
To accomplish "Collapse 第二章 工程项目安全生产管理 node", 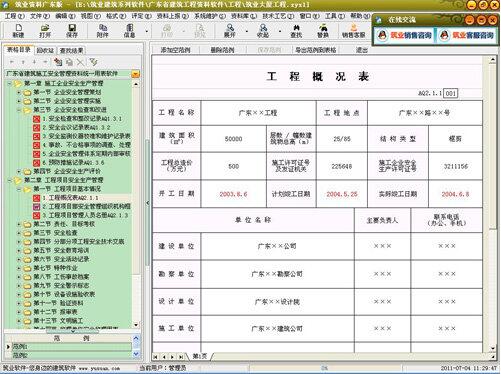I will pos(10,180).
